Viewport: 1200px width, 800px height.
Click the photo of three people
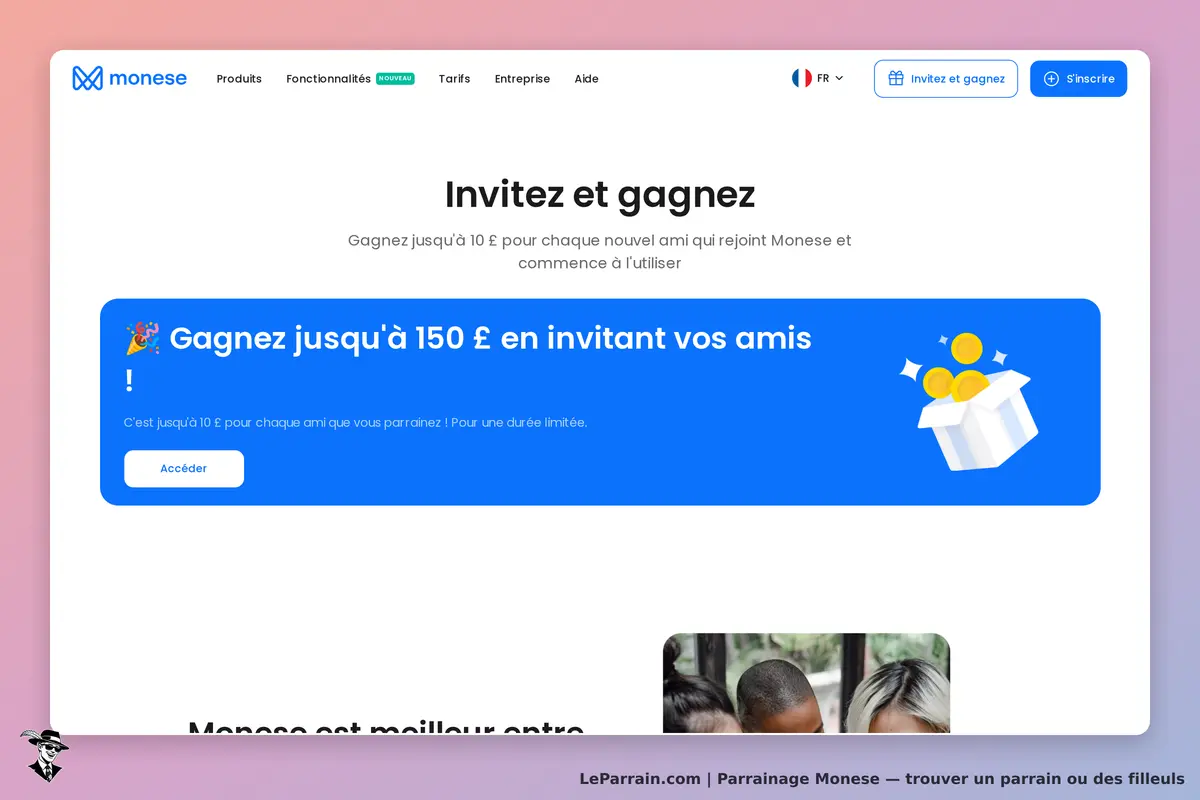point(806,684)
